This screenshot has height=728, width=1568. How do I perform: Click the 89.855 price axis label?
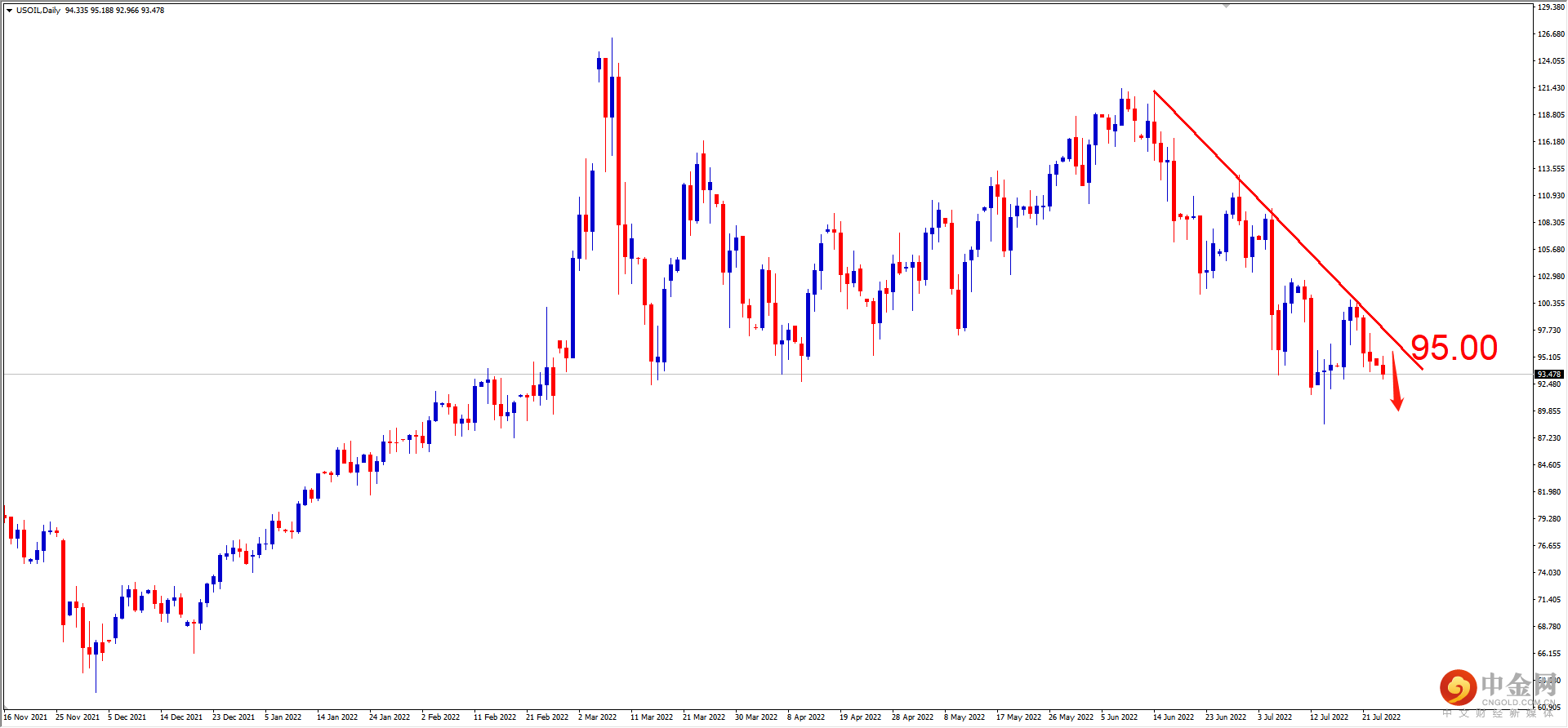[x=1549, y=411]
